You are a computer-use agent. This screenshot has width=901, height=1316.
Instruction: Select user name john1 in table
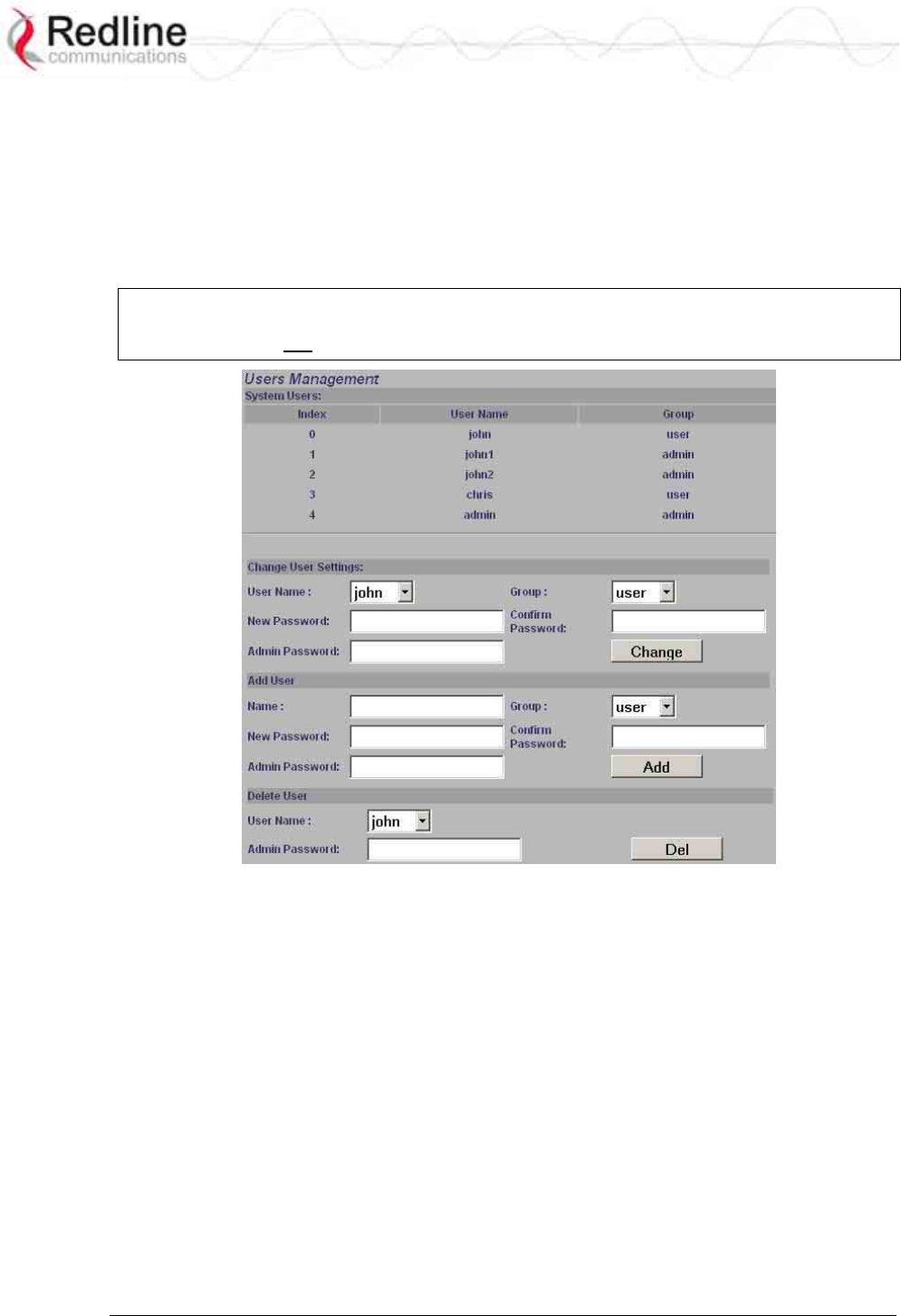coord(479,455)
